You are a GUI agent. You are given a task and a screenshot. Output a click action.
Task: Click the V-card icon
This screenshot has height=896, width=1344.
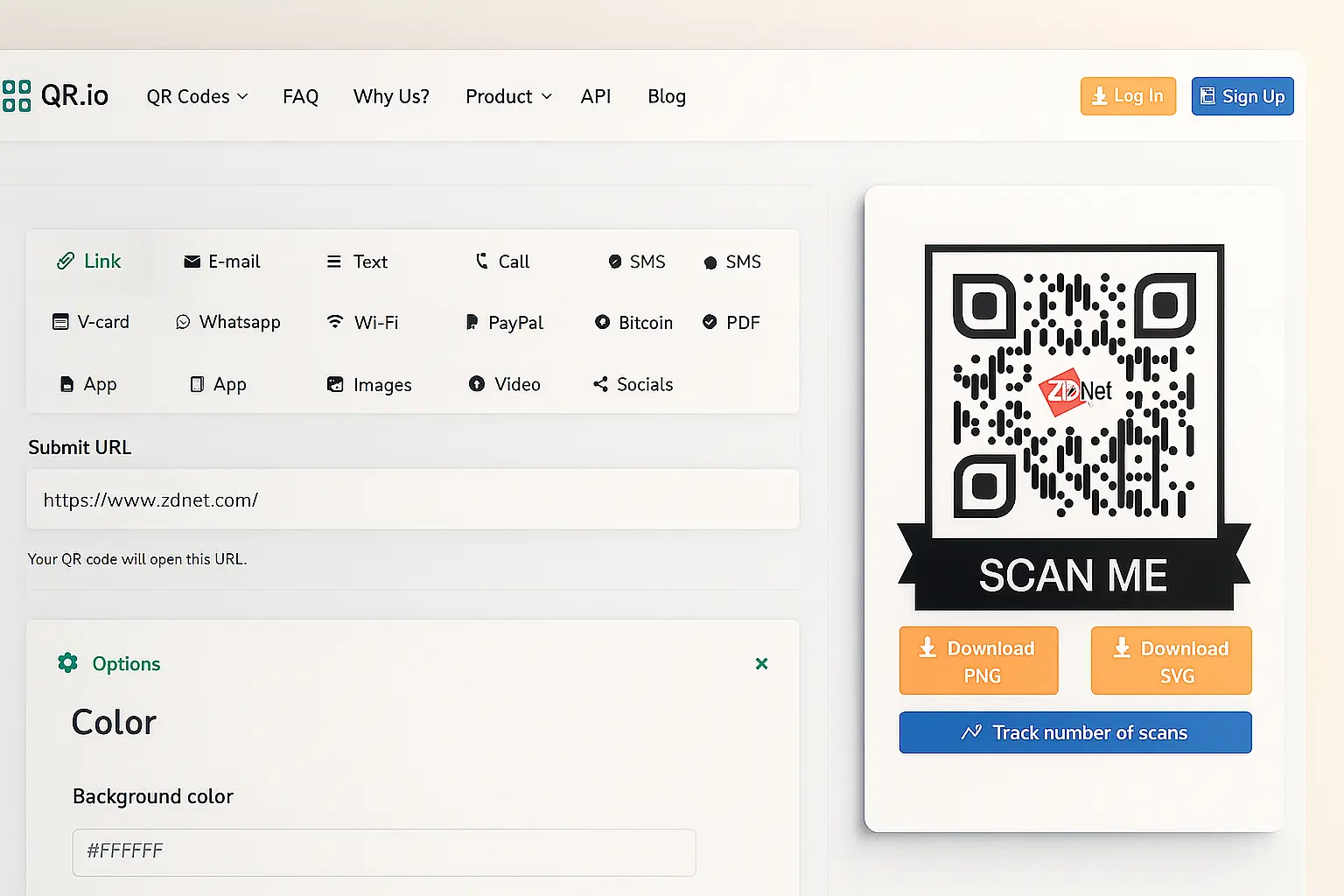coord(60,322)
